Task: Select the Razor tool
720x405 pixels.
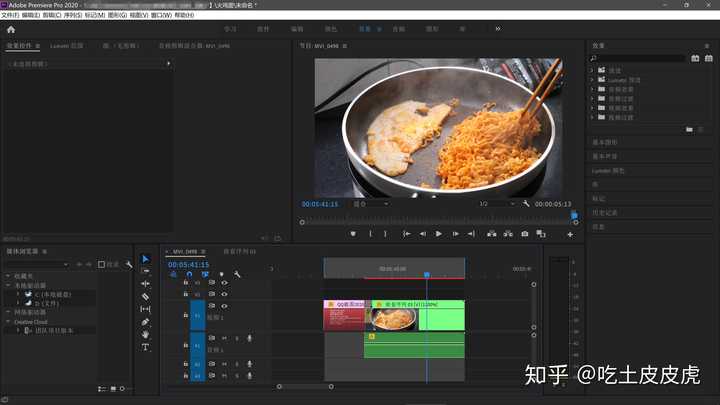Action: [x=146, y=297]
